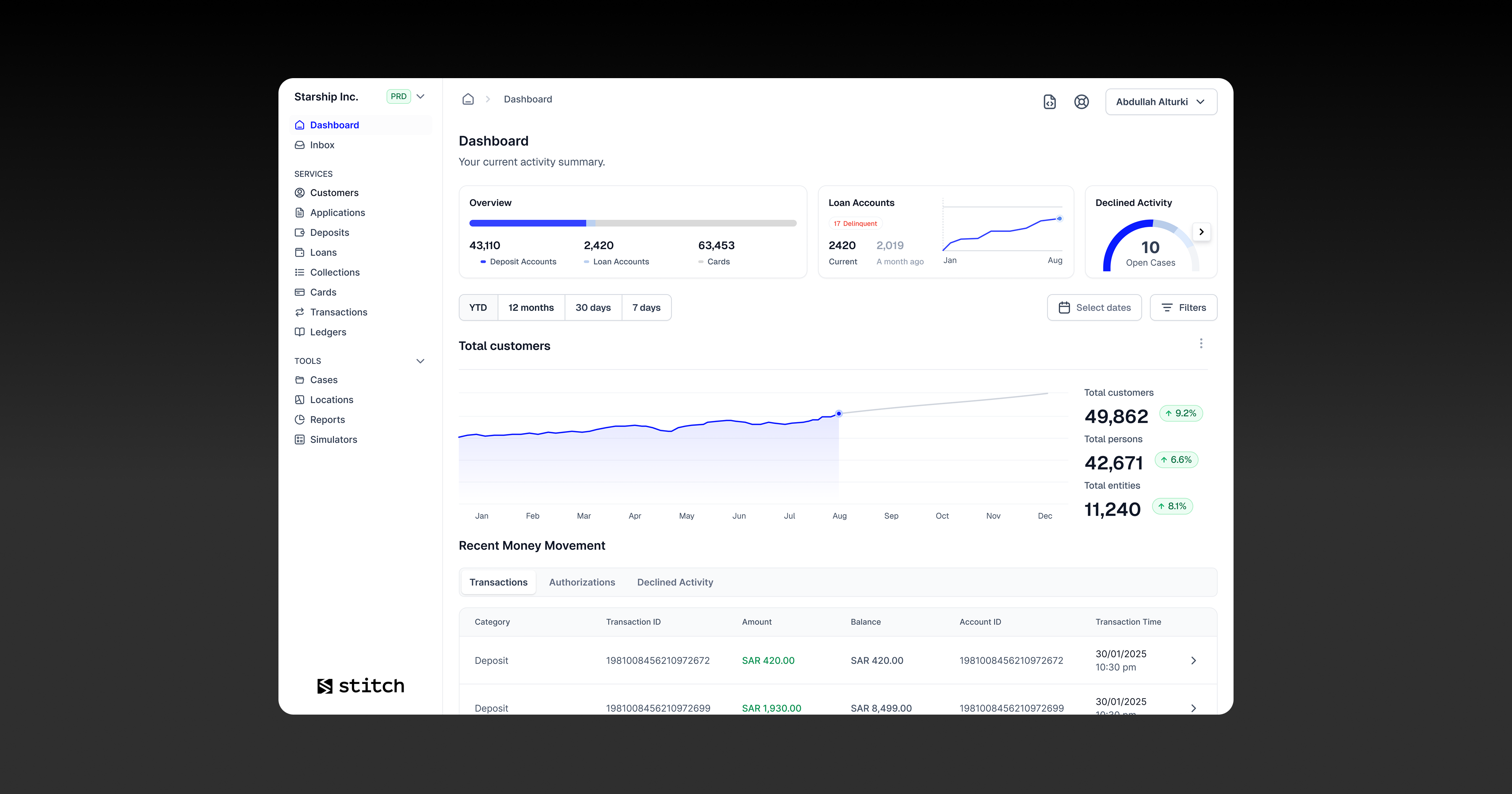Screen dimensions: 1512x794
Task: Expand the Starship Inc. PRD environment dropdown
Action: point(420,96)
